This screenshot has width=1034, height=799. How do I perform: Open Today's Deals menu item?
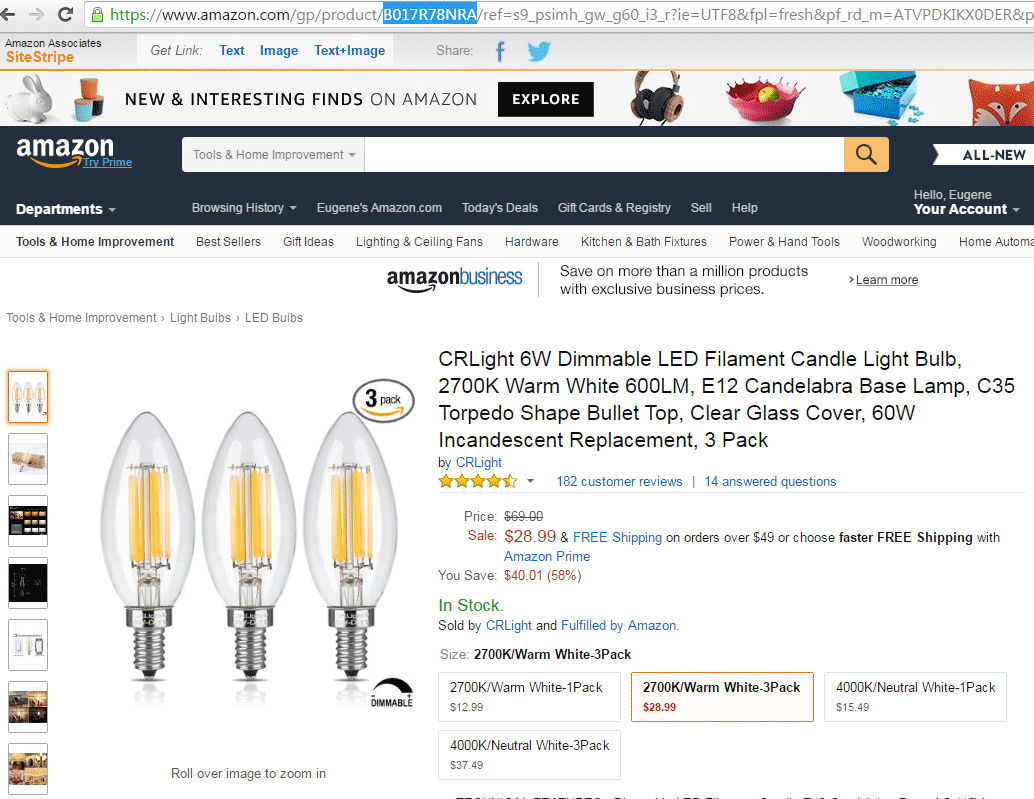point(499,208)
